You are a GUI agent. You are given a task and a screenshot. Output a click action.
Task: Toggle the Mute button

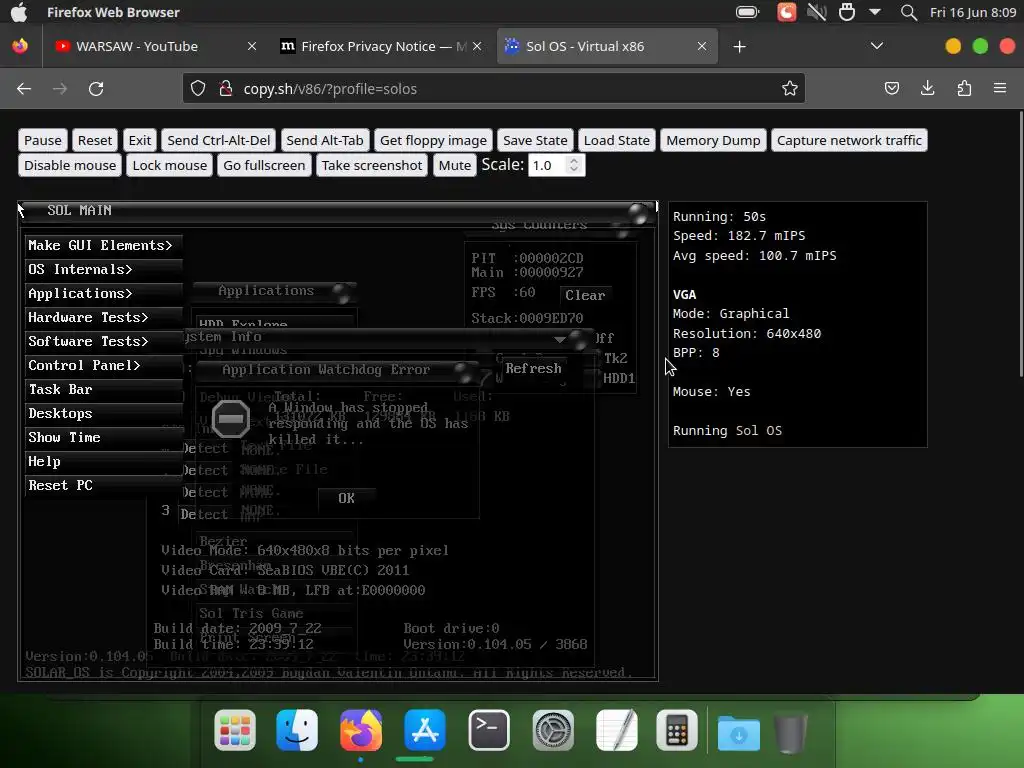point(455,165)
